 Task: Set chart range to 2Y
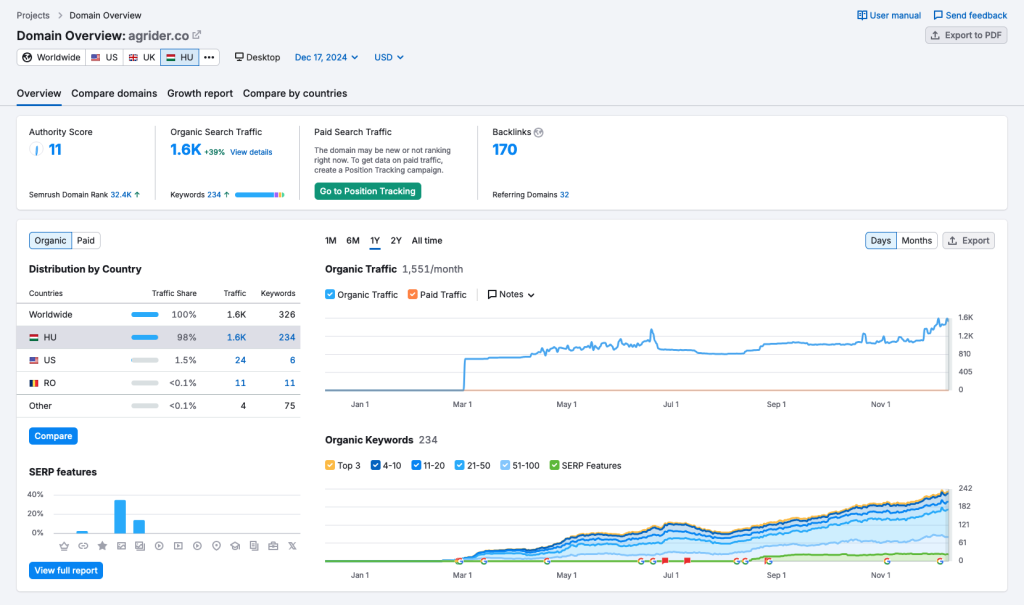(x=396, y=240)
